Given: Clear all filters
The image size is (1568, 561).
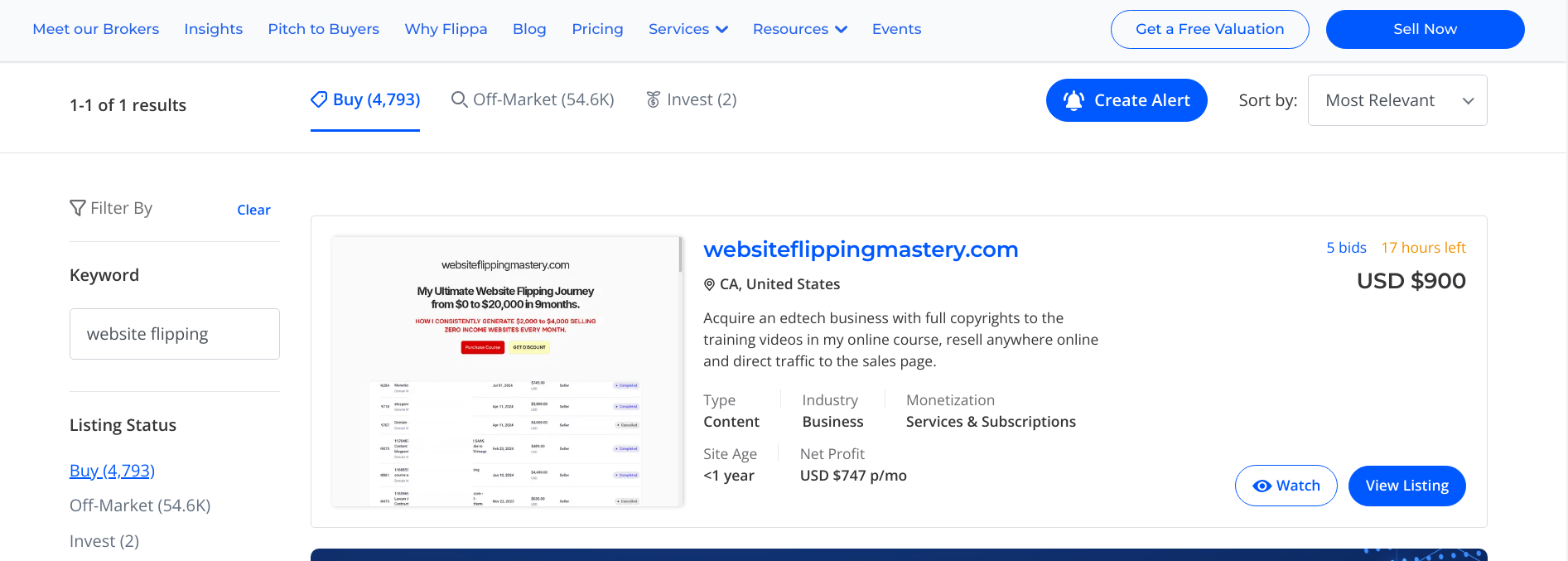Looking at the screenshot, I should [x=253, y=210].
